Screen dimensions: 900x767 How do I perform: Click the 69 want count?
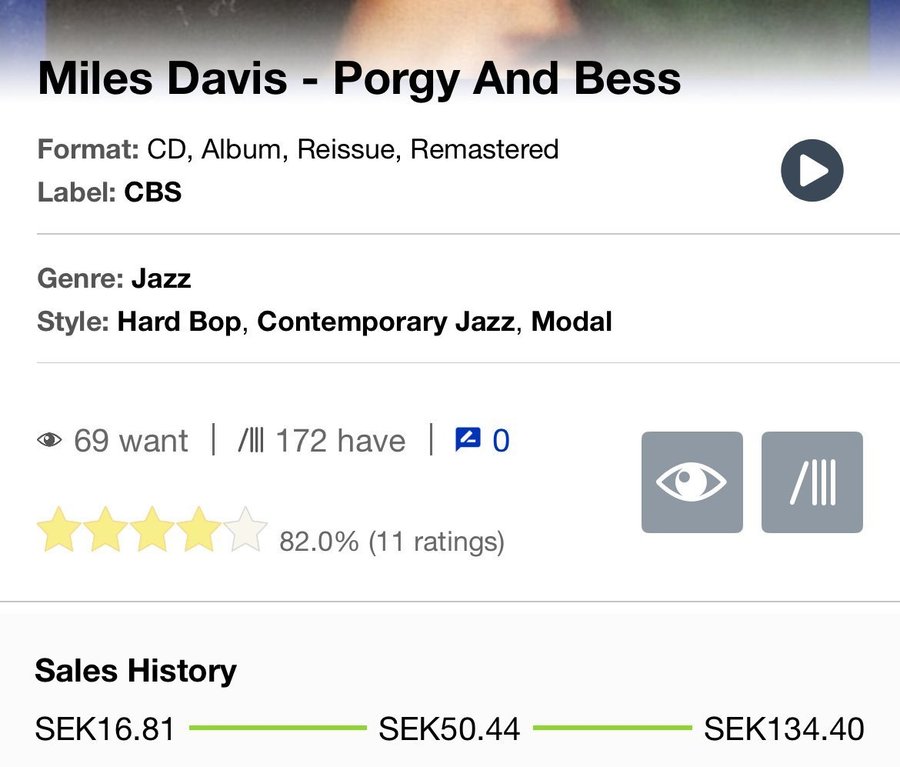pyautogui.click(x=130, y=441)
